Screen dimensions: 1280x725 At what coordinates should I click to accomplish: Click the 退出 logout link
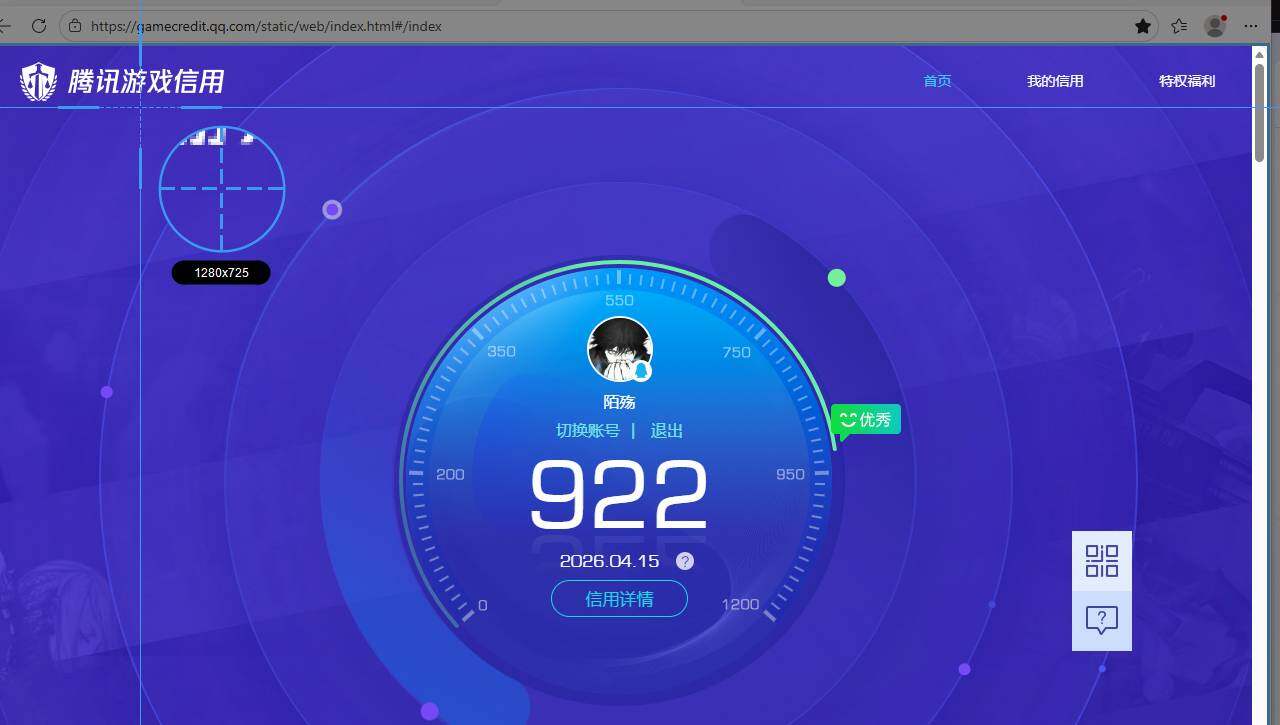click(x=667, y=431)
